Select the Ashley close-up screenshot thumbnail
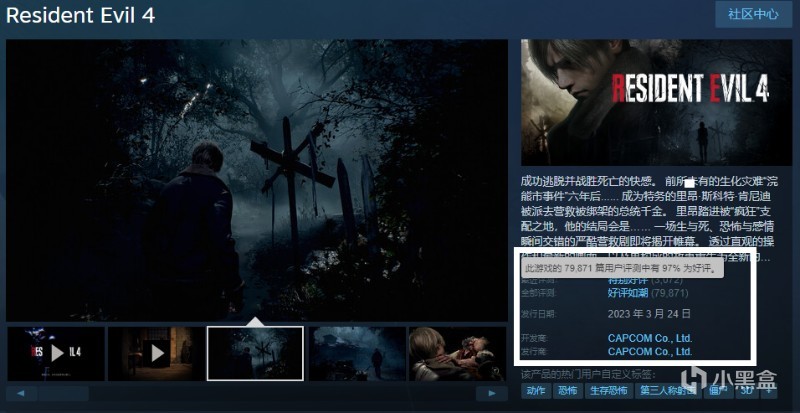 pos(458,353)
